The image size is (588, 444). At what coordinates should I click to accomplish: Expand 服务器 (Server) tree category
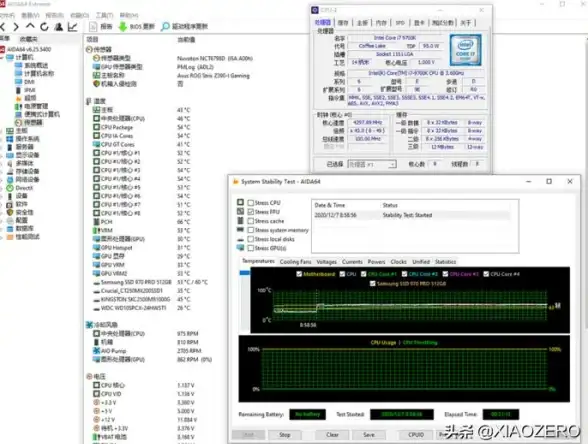(2, 147)
